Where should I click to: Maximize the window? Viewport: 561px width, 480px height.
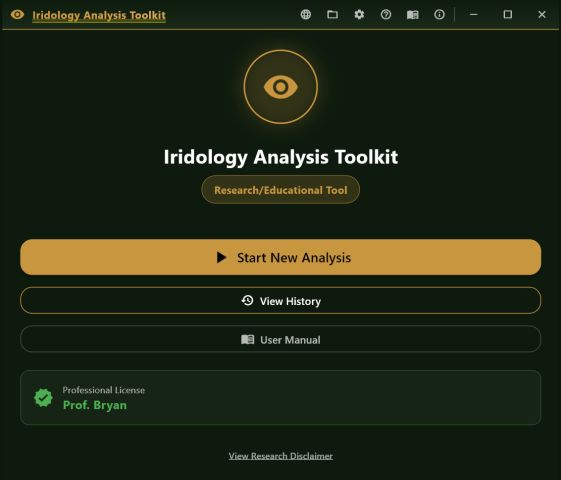coord(508,15)
